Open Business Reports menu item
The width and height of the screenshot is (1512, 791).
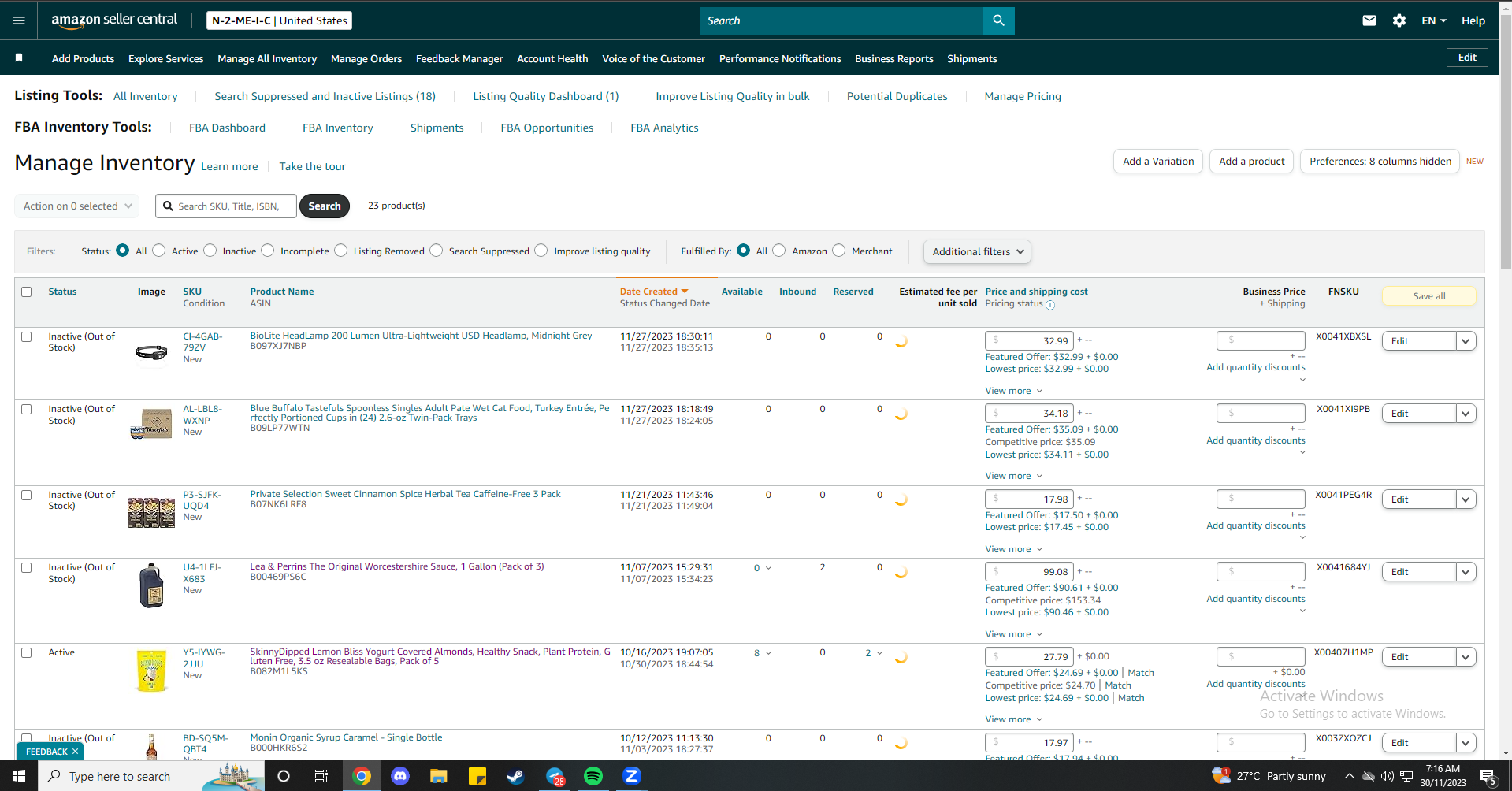pyautogui.click(x=894, y=58)
